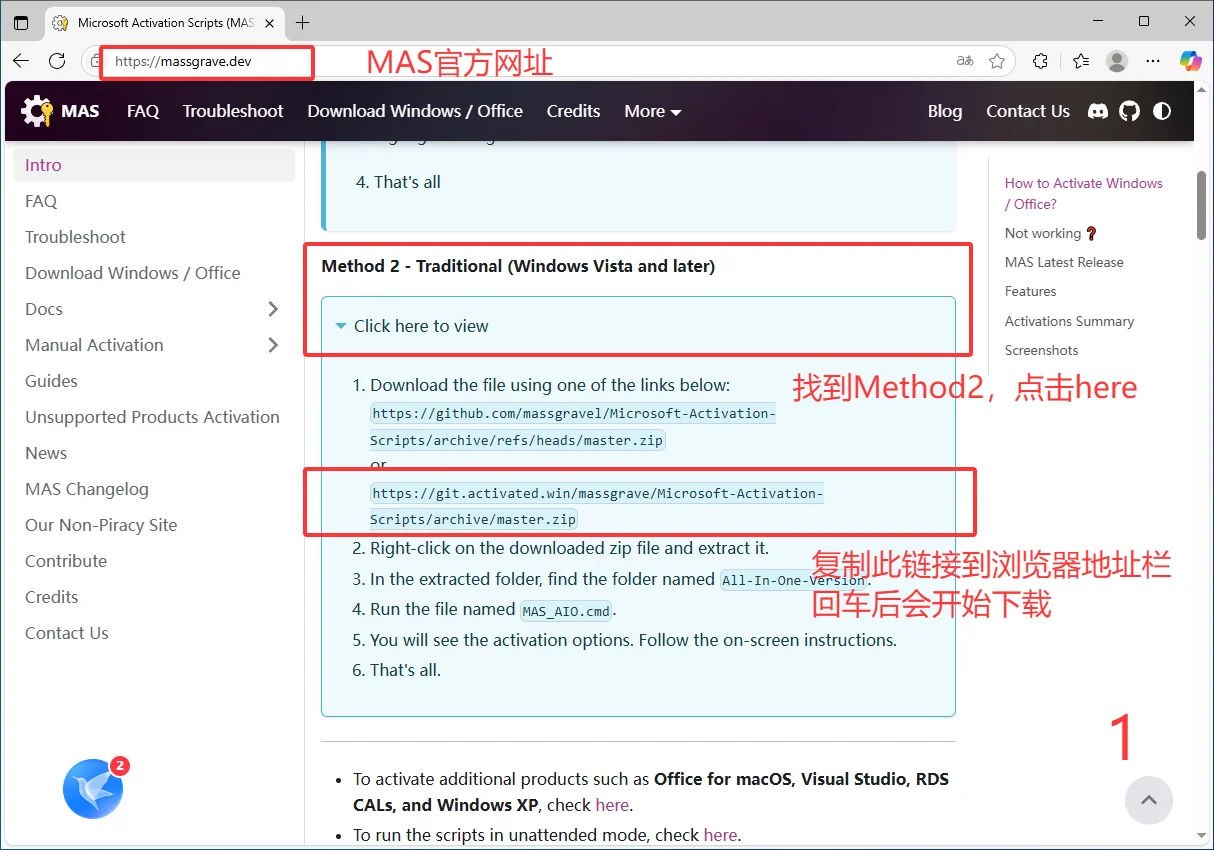Viewport: 1214px width, 850px height.
Task: Open Blog in the top navbar
Action: 945,111
